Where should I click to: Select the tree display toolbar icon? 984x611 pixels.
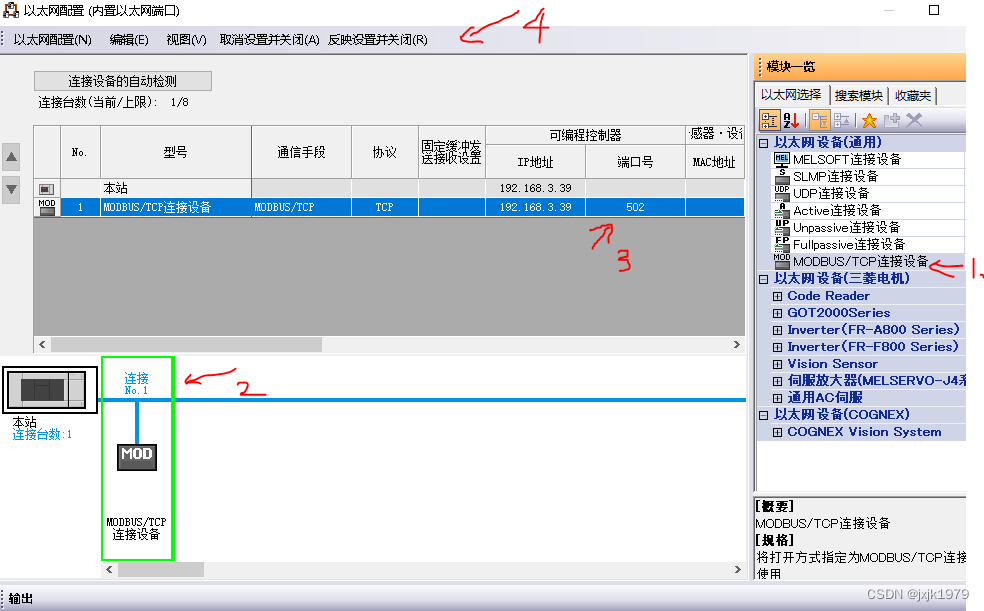pos(770,119)
